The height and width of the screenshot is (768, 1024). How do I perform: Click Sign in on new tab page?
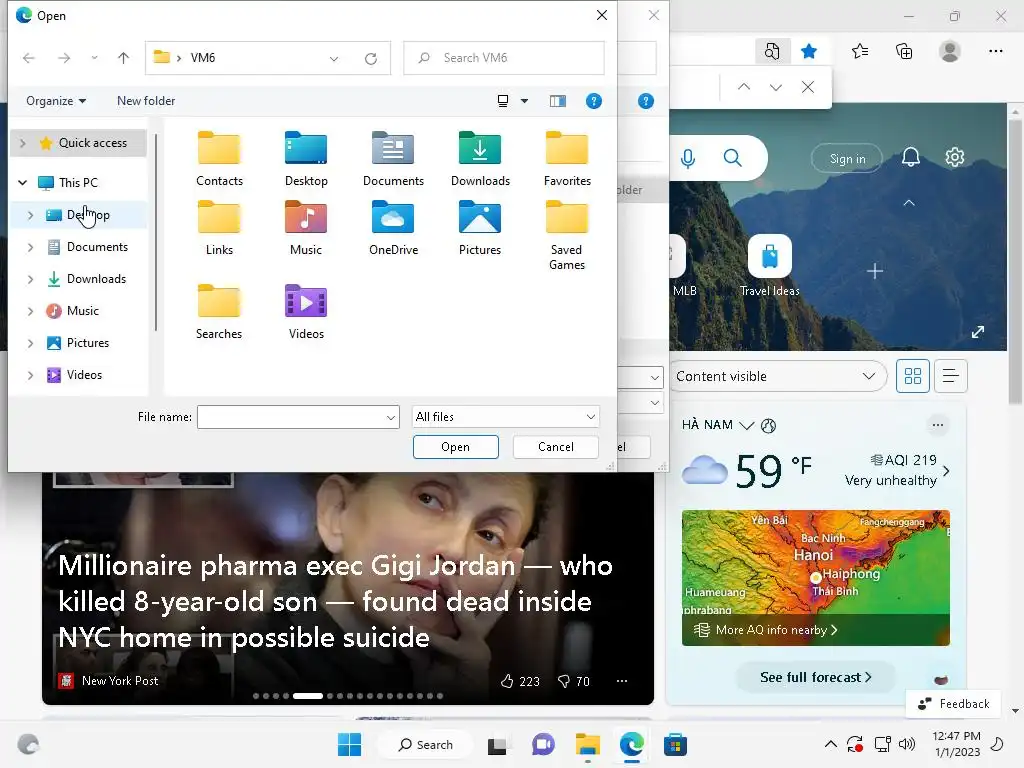[x=847, y=159]
